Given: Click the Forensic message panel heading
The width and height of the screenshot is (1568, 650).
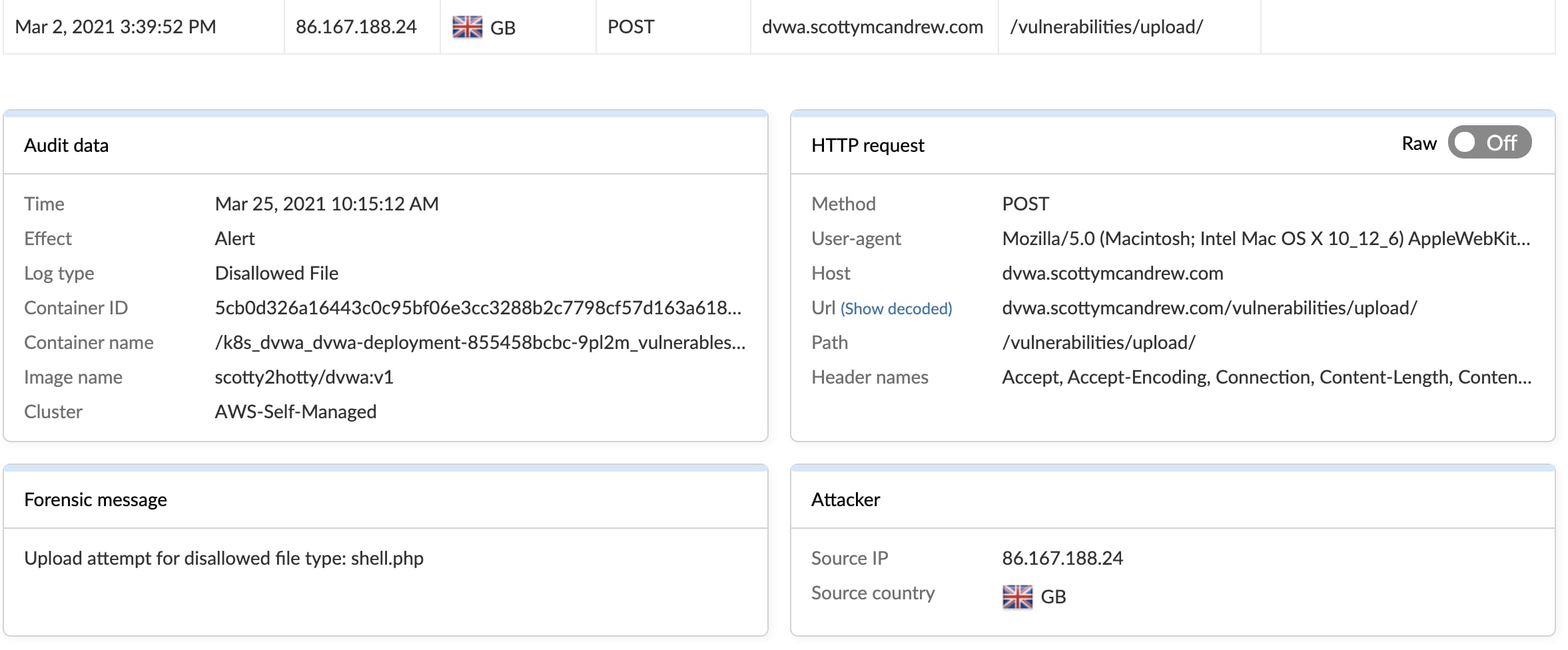Looking at the screenshot, I should pyautogui.click(x=95, y=499).
